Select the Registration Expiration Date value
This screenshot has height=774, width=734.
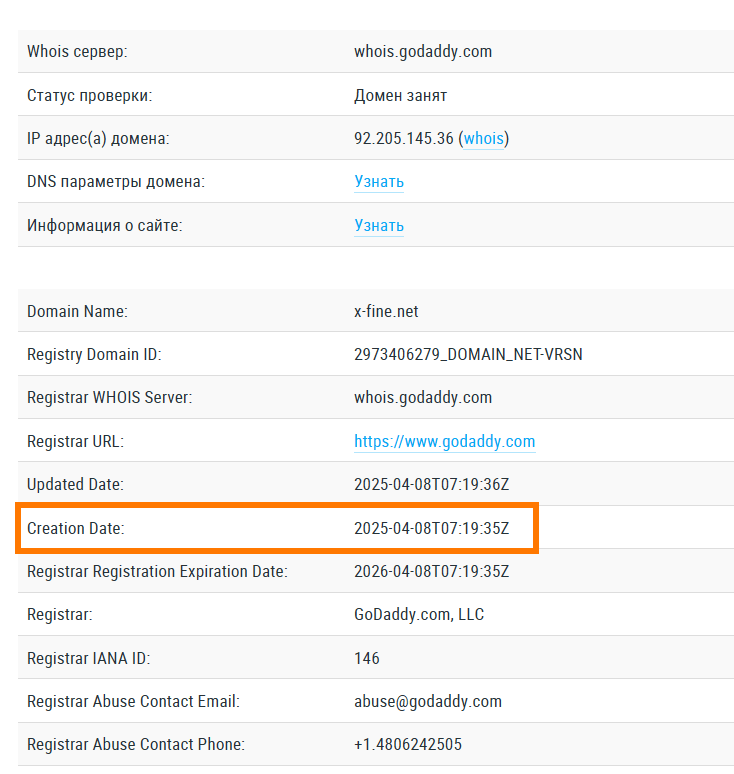431,571
